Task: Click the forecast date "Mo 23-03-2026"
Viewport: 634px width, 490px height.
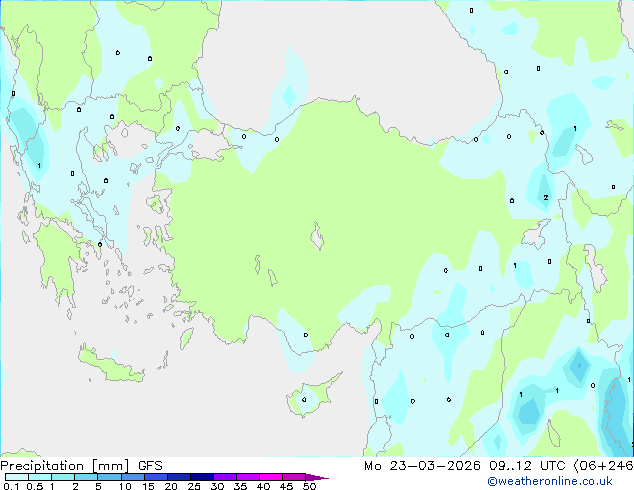Action: [422, 466]
